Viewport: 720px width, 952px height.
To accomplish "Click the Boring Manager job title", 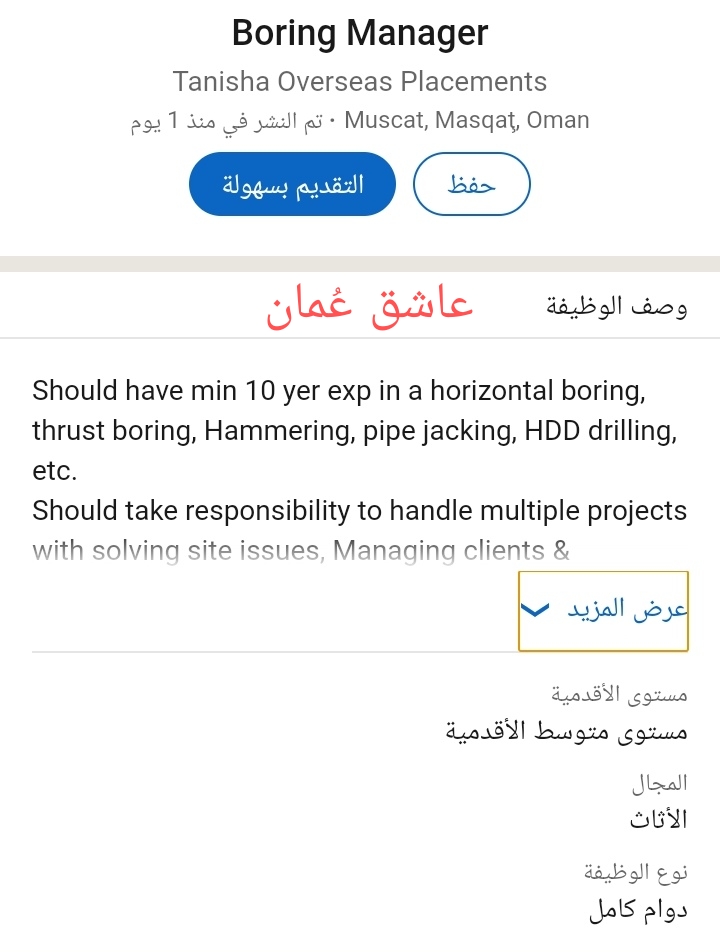I will pyautogui.click(x=360, y=33).
